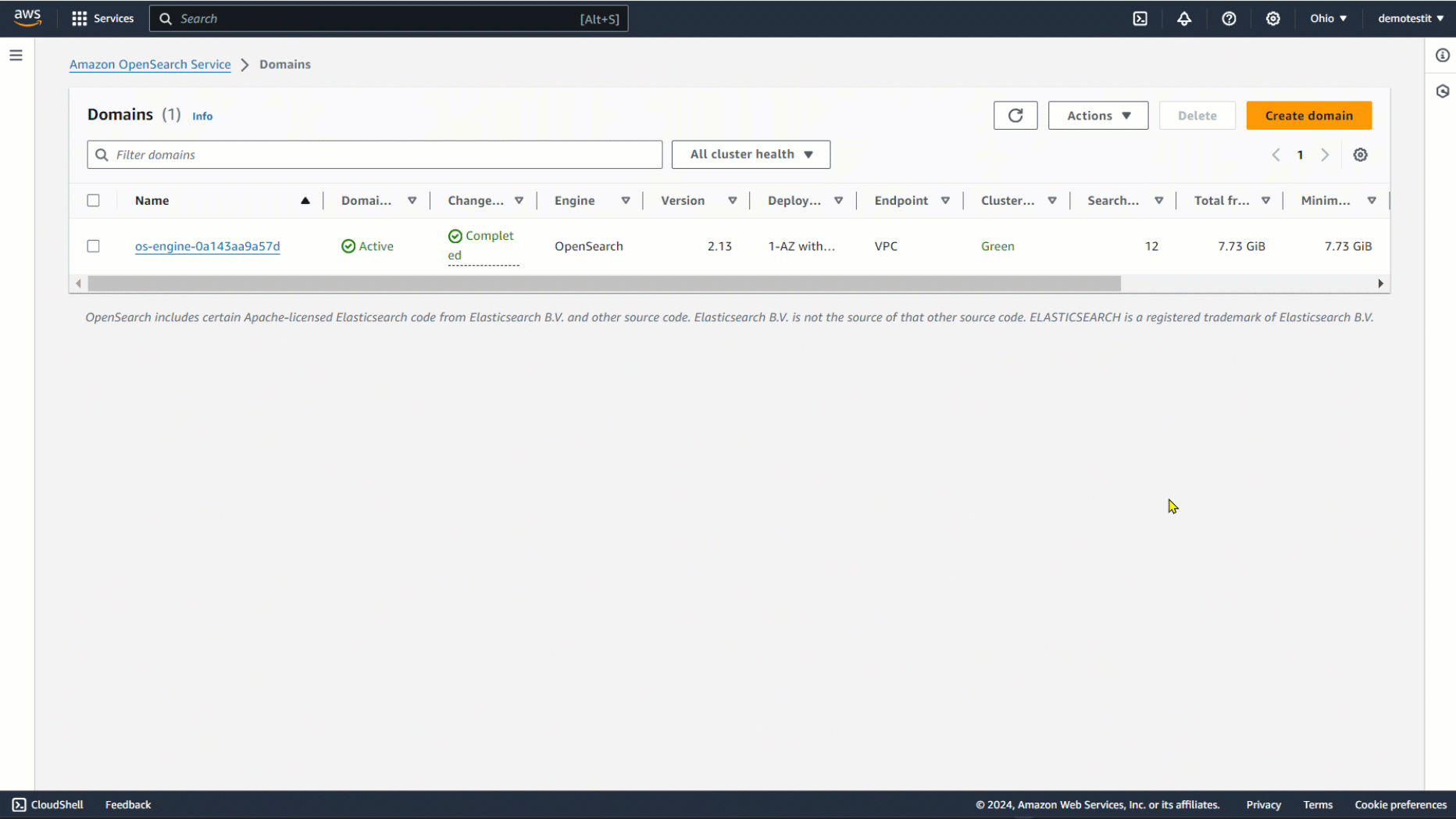Open table preferences gear icon
Screen dimensions: 1456x819
point(1361,155)
